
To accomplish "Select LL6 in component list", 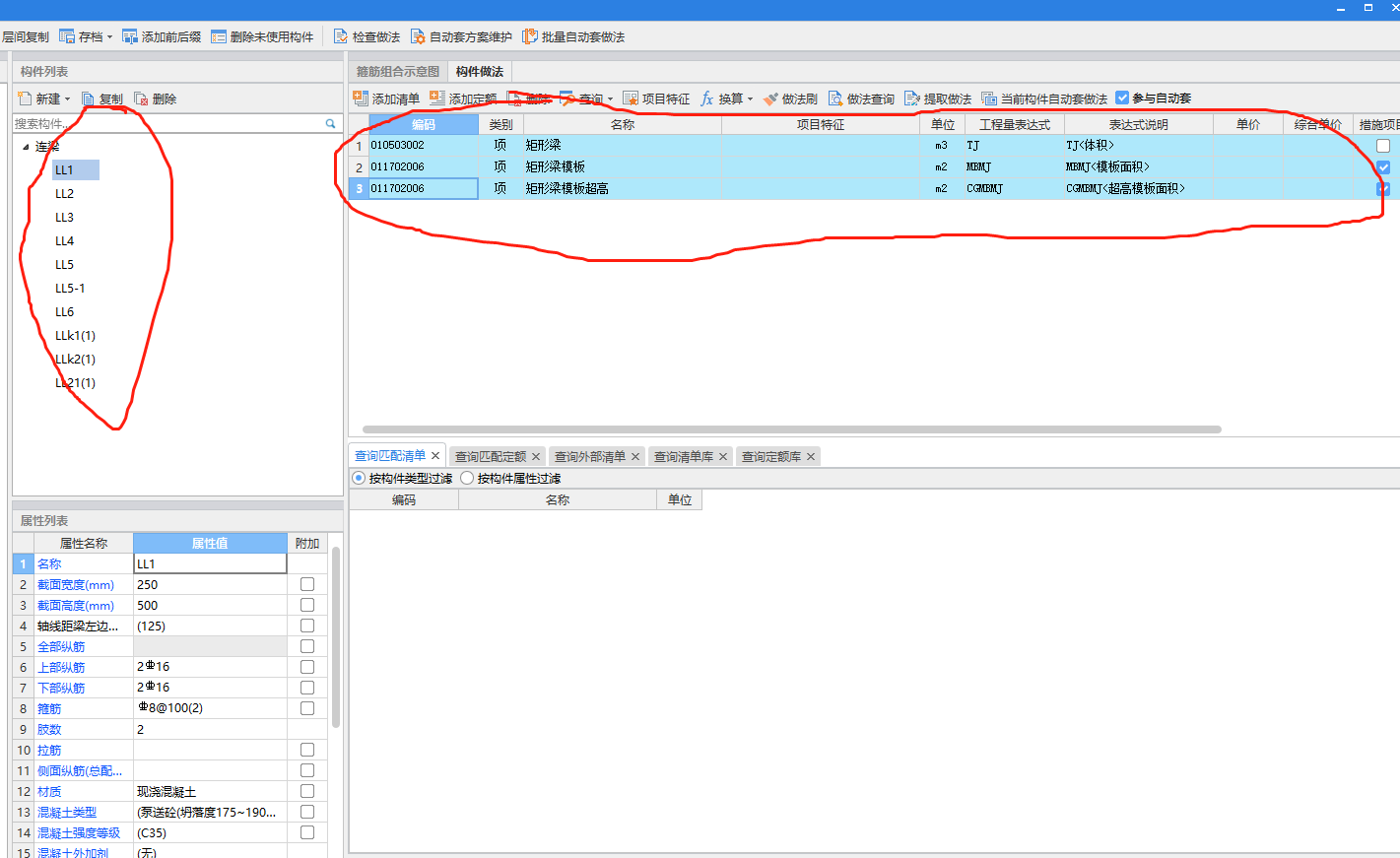I will [x=64, y=312].
